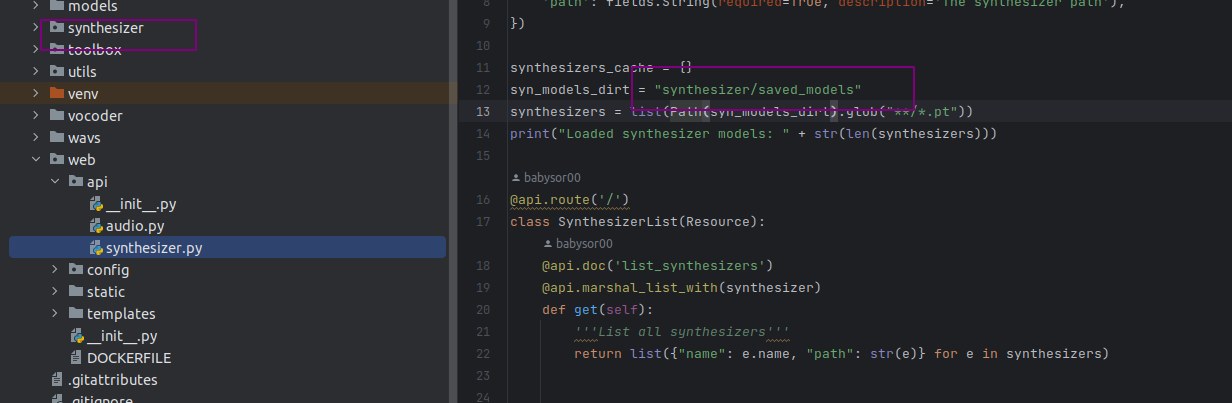Click babysor00 author hint above @api.route
The image size is (1232, 403).
552,177
